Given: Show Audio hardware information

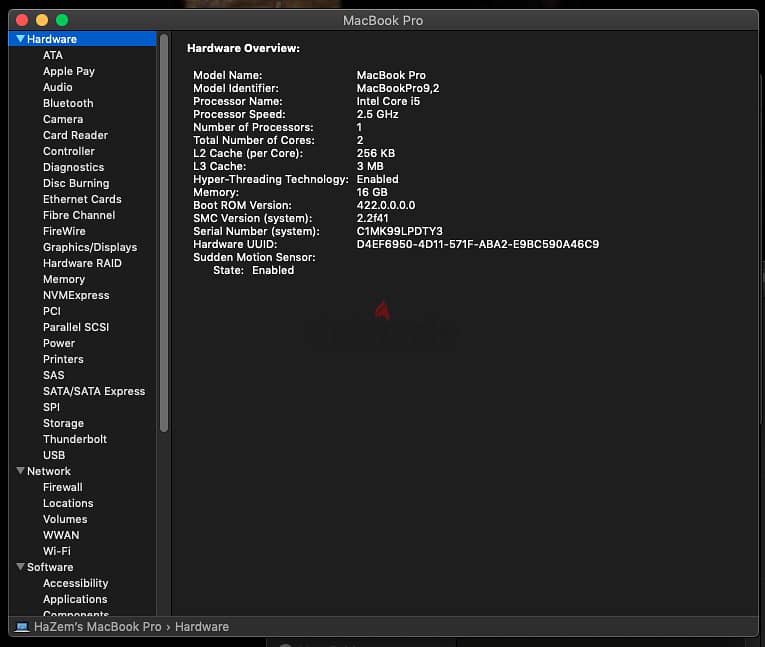Looking at the screenshot, I should point(58,87).
